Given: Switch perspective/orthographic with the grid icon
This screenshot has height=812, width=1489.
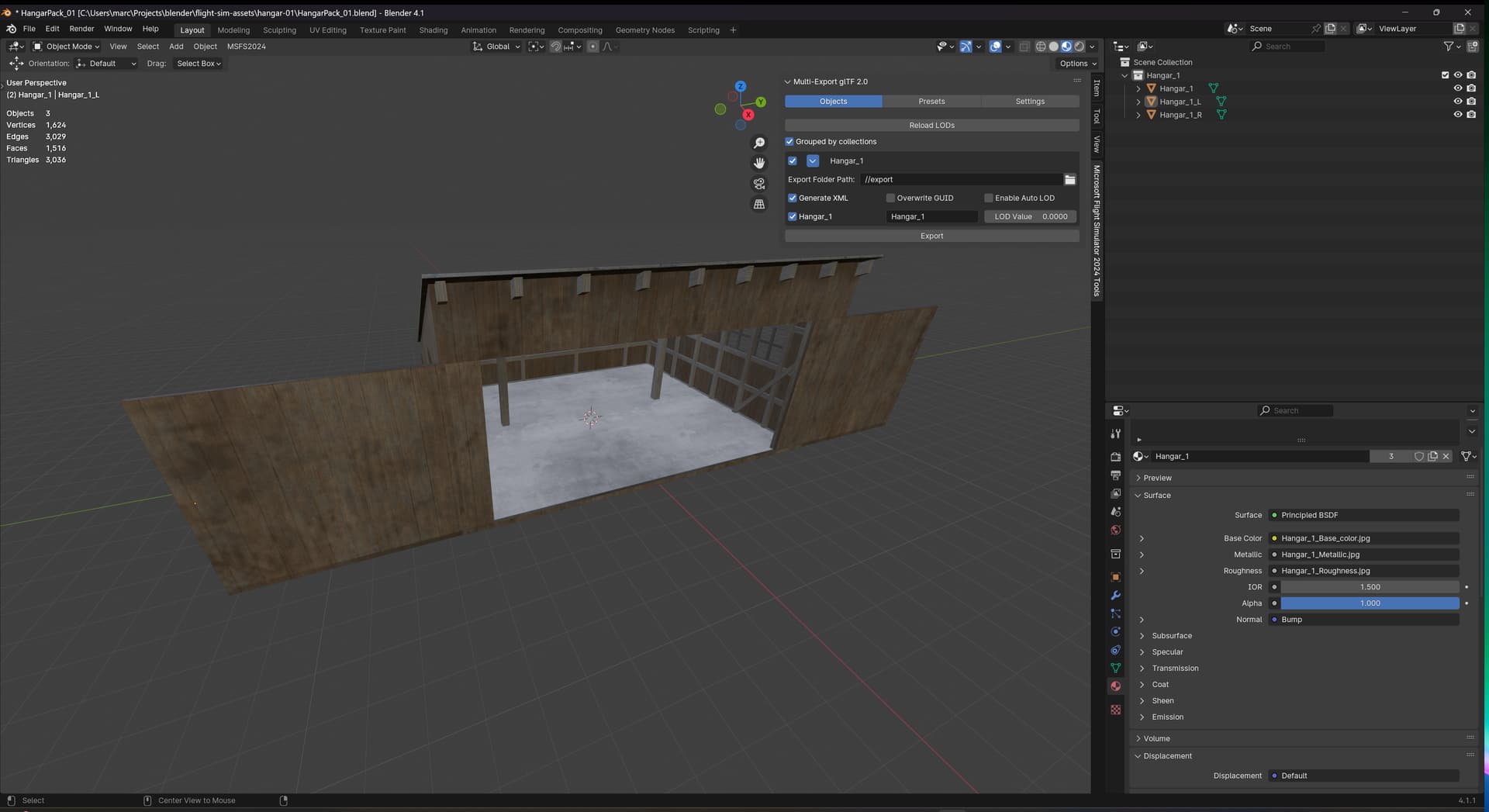Looking at the screenshot, I should coord(759,204).
